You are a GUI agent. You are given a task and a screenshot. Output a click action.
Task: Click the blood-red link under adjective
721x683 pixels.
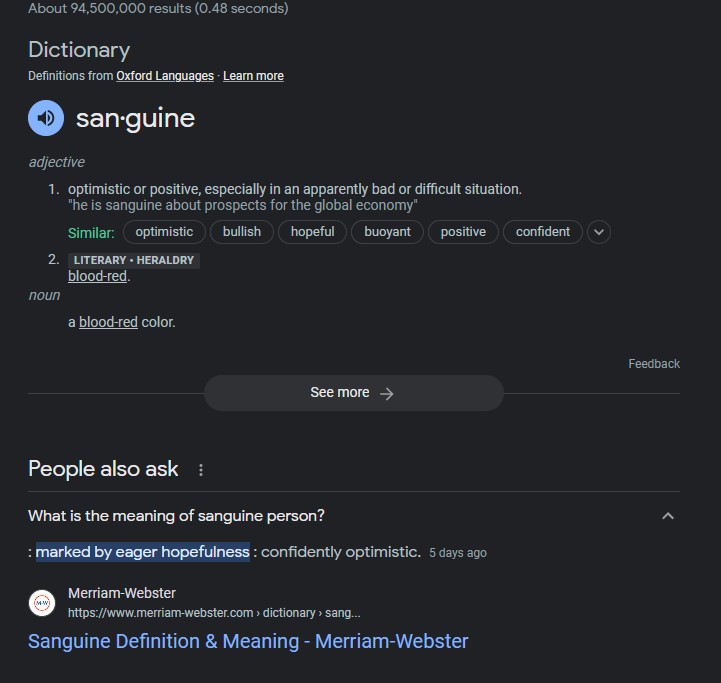click(97, 276)
